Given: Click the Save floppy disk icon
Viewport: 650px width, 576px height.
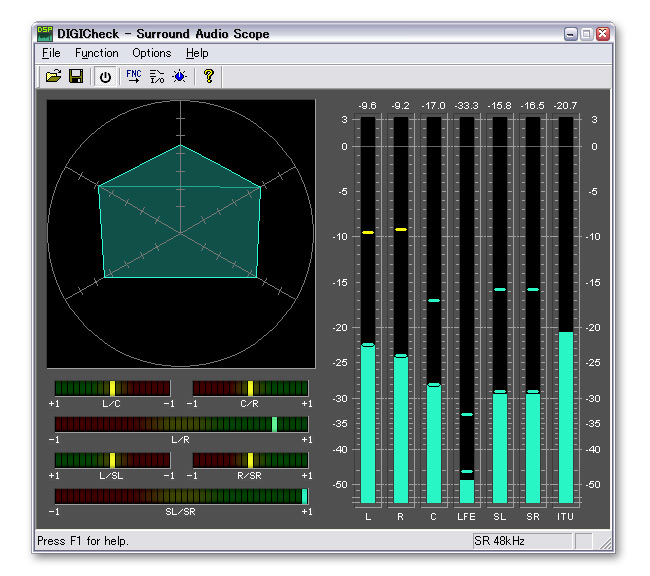Looking at the screenshot, I should pos(76,76).
